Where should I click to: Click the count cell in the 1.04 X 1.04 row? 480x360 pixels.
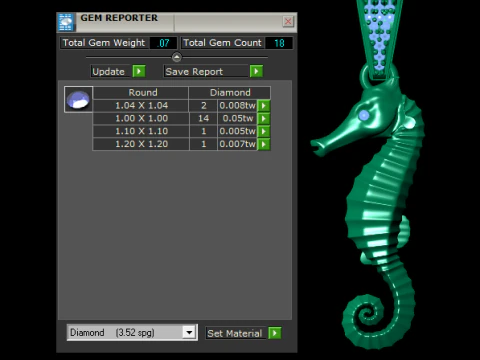pos(203,106)
